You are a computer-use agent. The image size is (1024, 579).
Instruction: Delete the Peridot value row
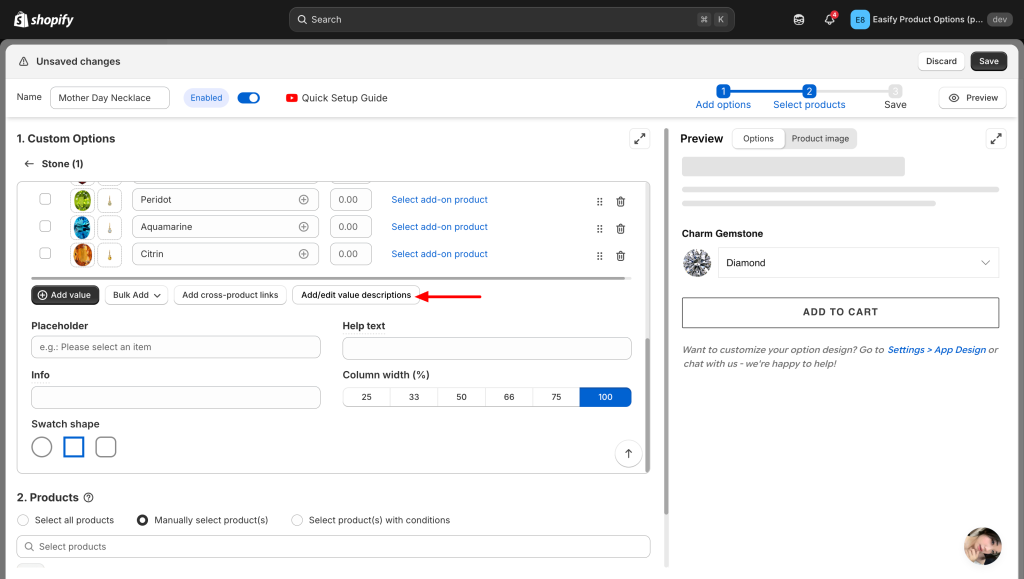click(620, 200)
